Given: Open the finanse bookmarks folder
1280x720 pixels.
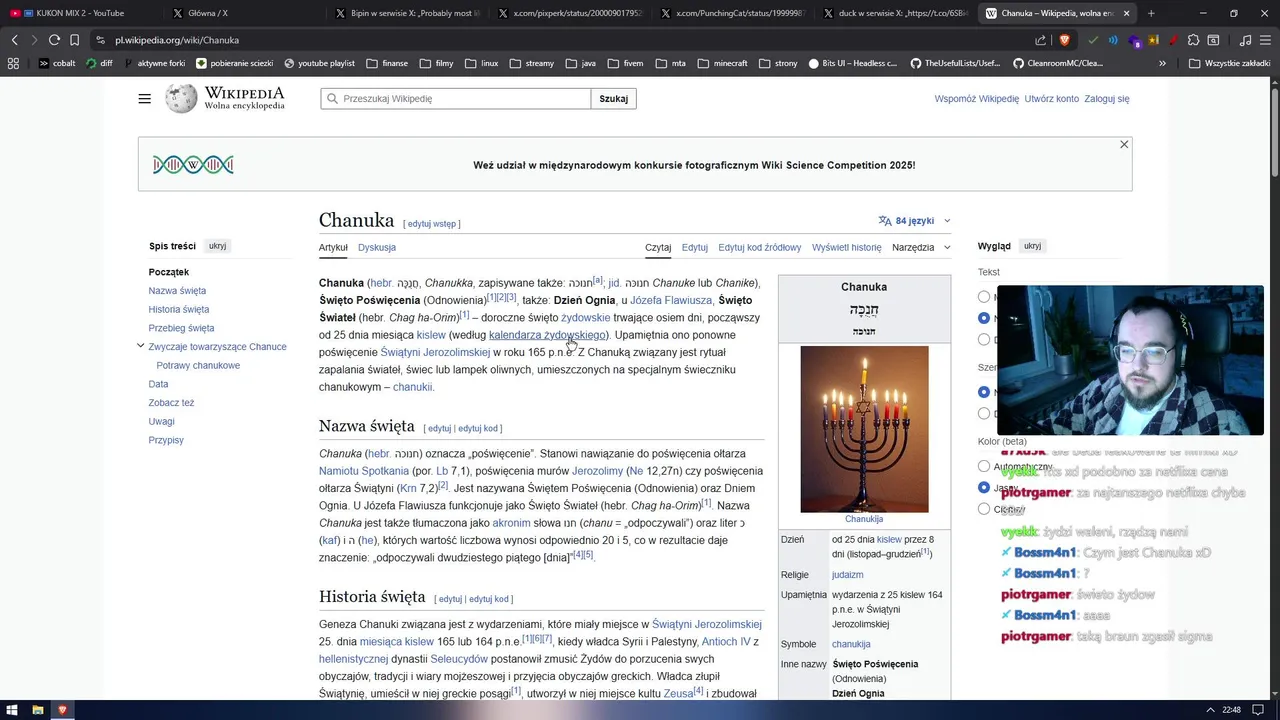Looking at the screenshot, I should 387,63.
